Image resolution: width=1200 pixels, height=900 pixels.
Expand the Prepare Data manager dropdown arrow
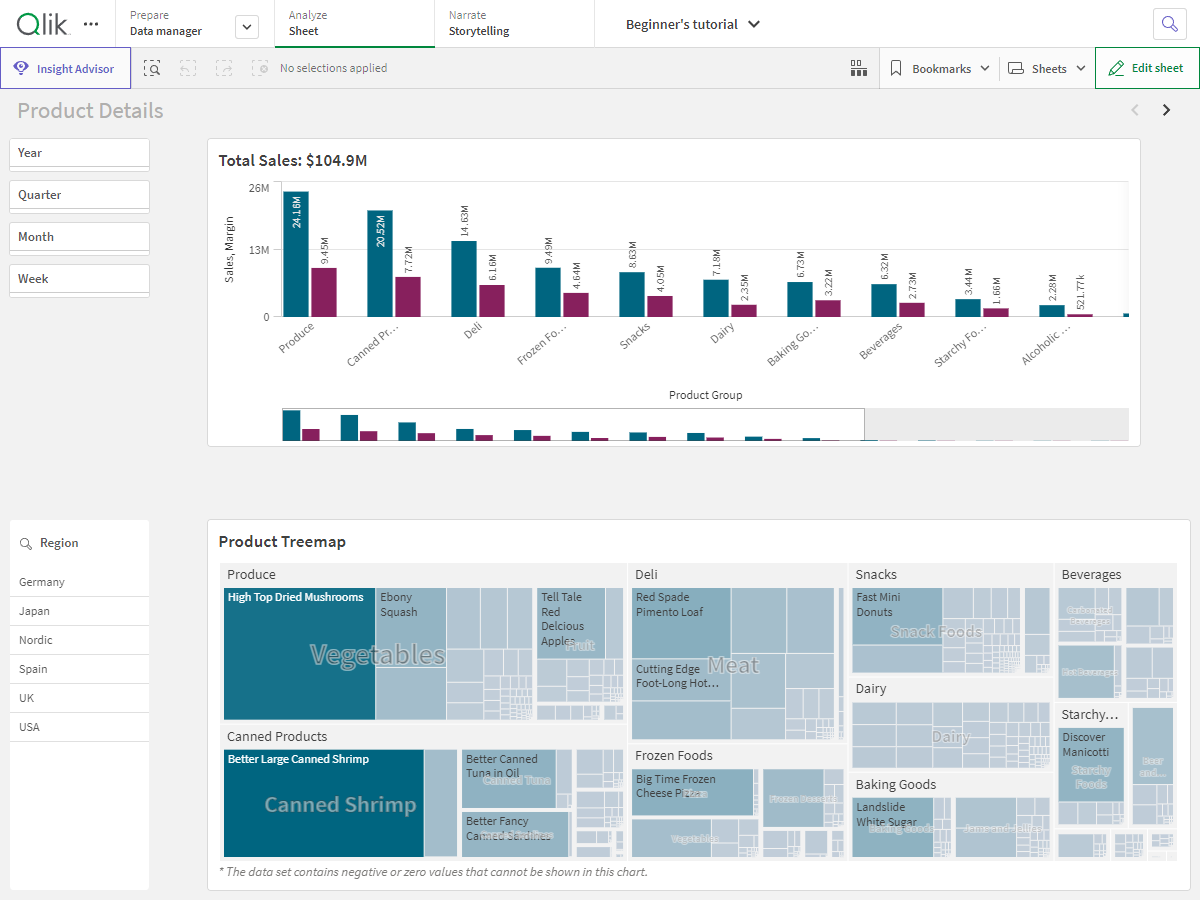pos(247,28)
